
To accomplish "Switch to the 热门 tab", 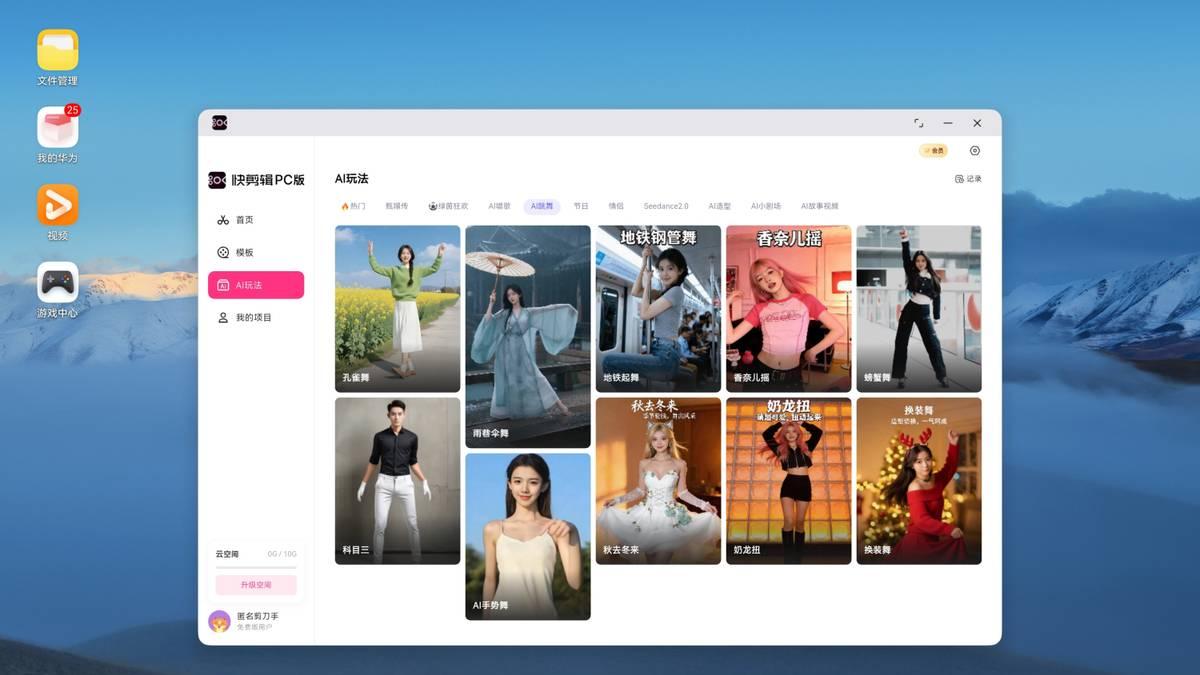I will pyautogui.click(x=353, y=206).
